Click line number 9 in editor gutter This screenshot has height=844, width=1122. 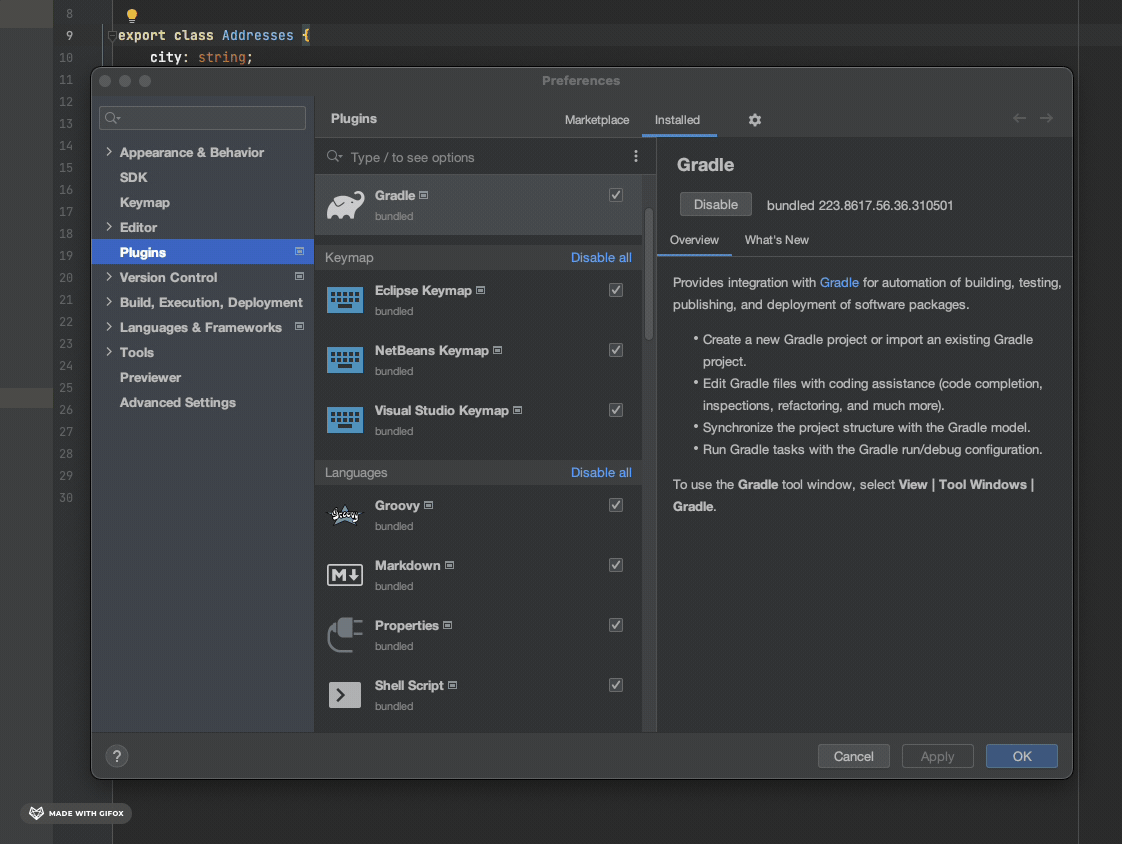(69, 36)
